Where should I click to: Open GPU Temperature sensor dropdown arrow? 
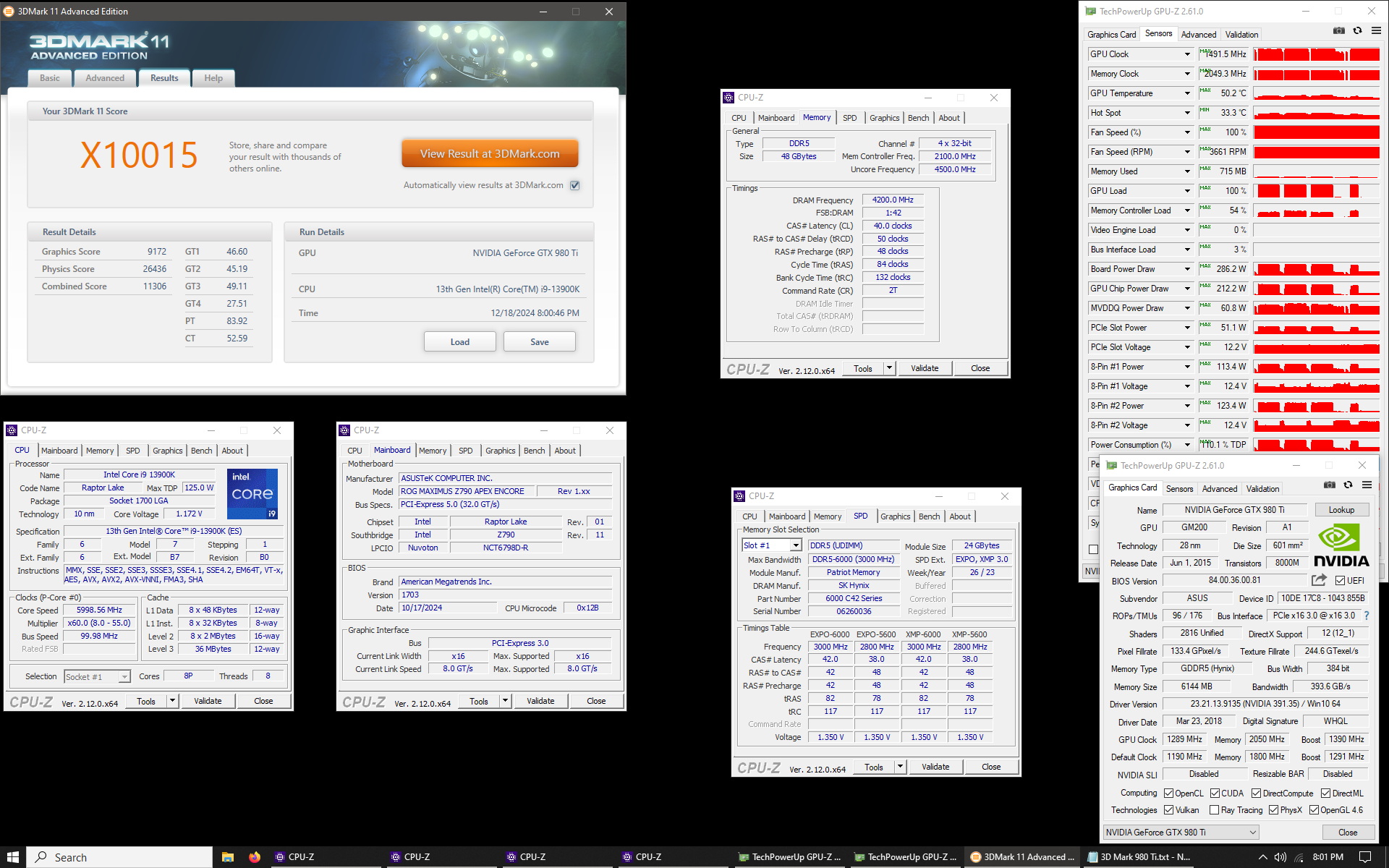tap(1187, 93)
